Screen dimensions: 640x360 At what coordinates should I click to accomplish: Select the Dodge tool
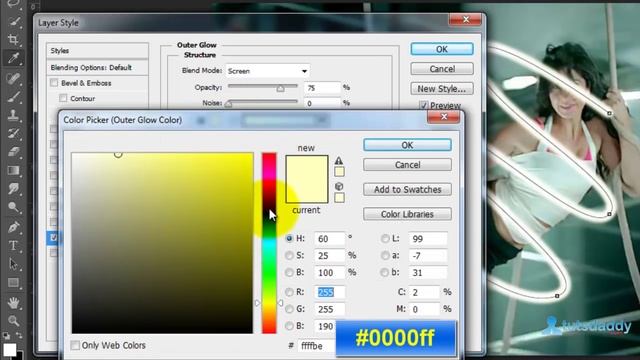coord(13,207)
